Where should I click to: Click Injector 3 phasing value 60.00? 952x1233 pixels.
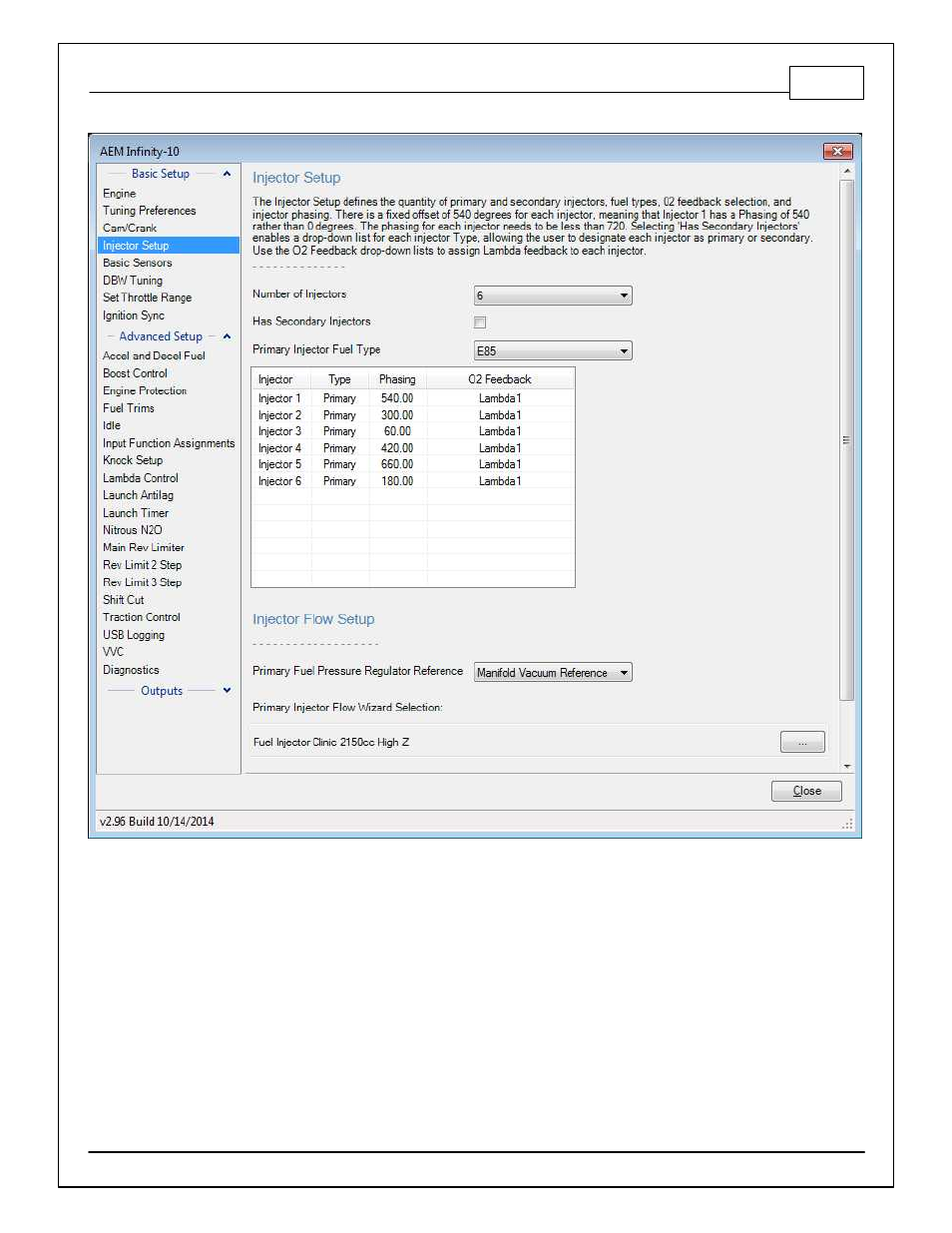click(397, 431)
